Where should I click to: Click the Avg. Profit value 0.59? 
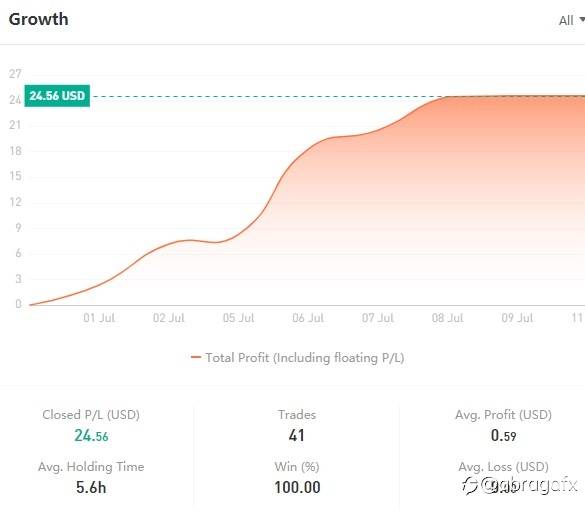pyautogui.click(x=504, y=435)
